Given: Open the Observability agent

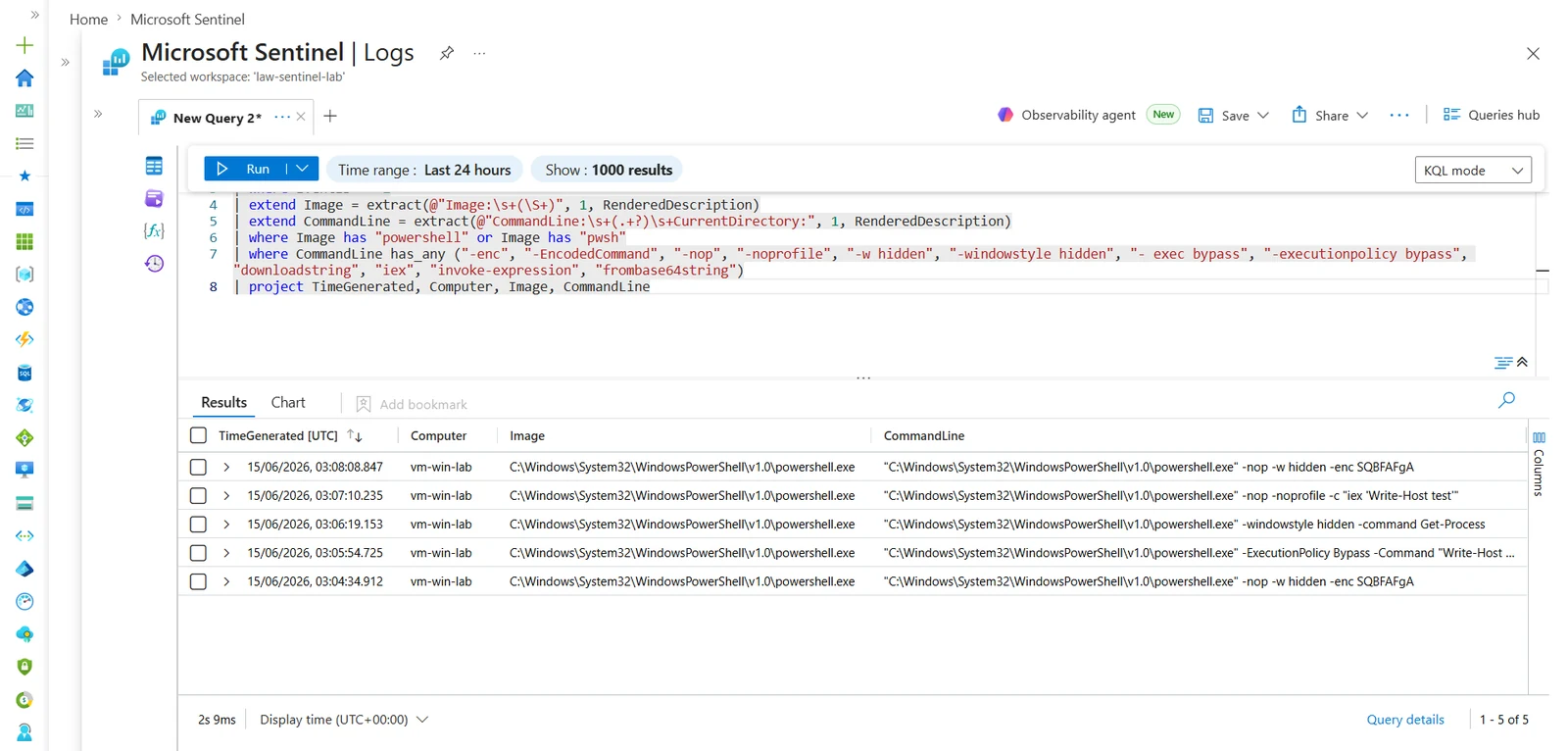Looking at the screenshot, I should [x=1066, y=115].
